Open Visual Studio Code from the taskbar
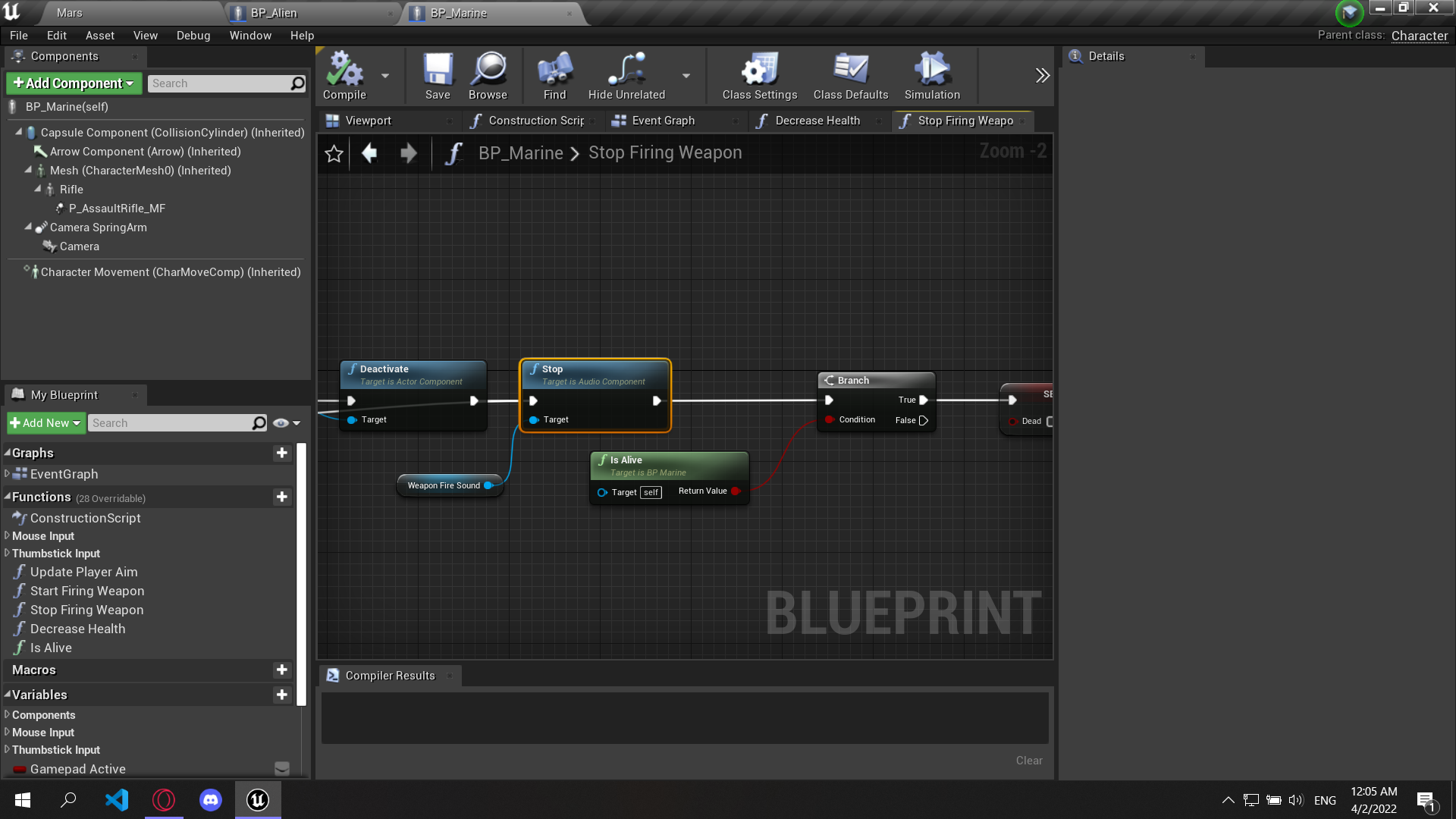Screen dimensions: 1456x819 pos(117,799)
